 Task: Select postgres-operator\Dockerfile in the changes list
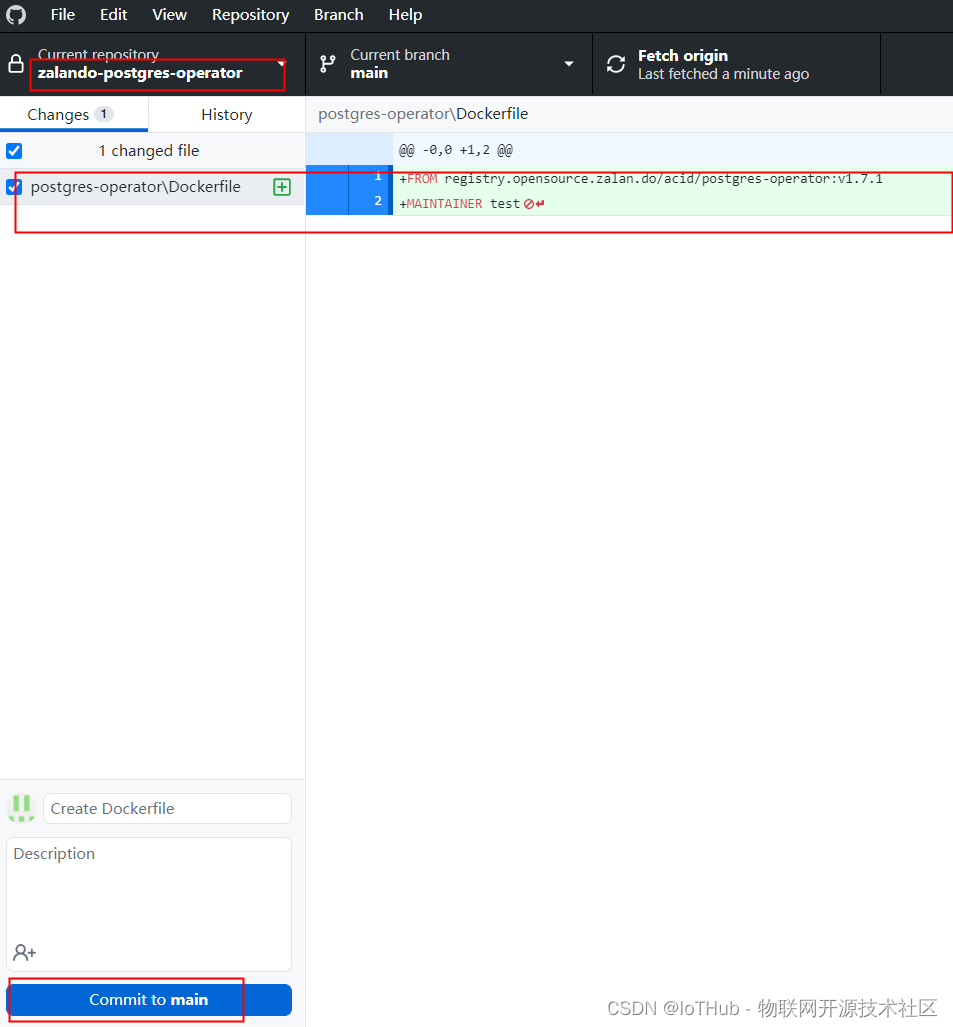click(152, 187)
